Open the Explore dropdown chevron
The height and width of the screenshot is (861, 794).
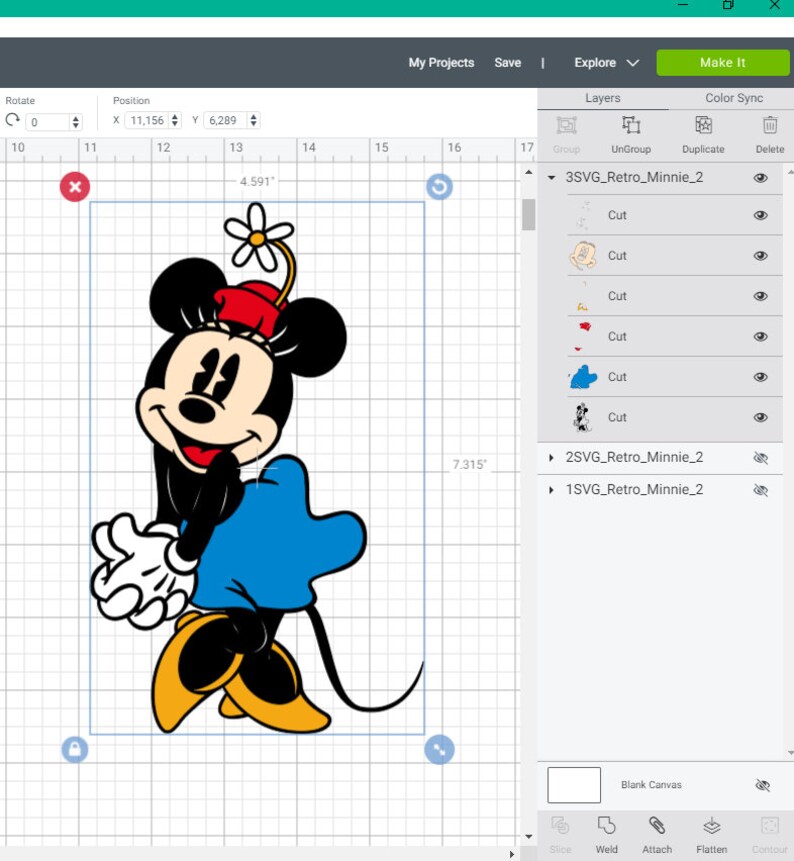pyautogui.click(x=633, y=63)
